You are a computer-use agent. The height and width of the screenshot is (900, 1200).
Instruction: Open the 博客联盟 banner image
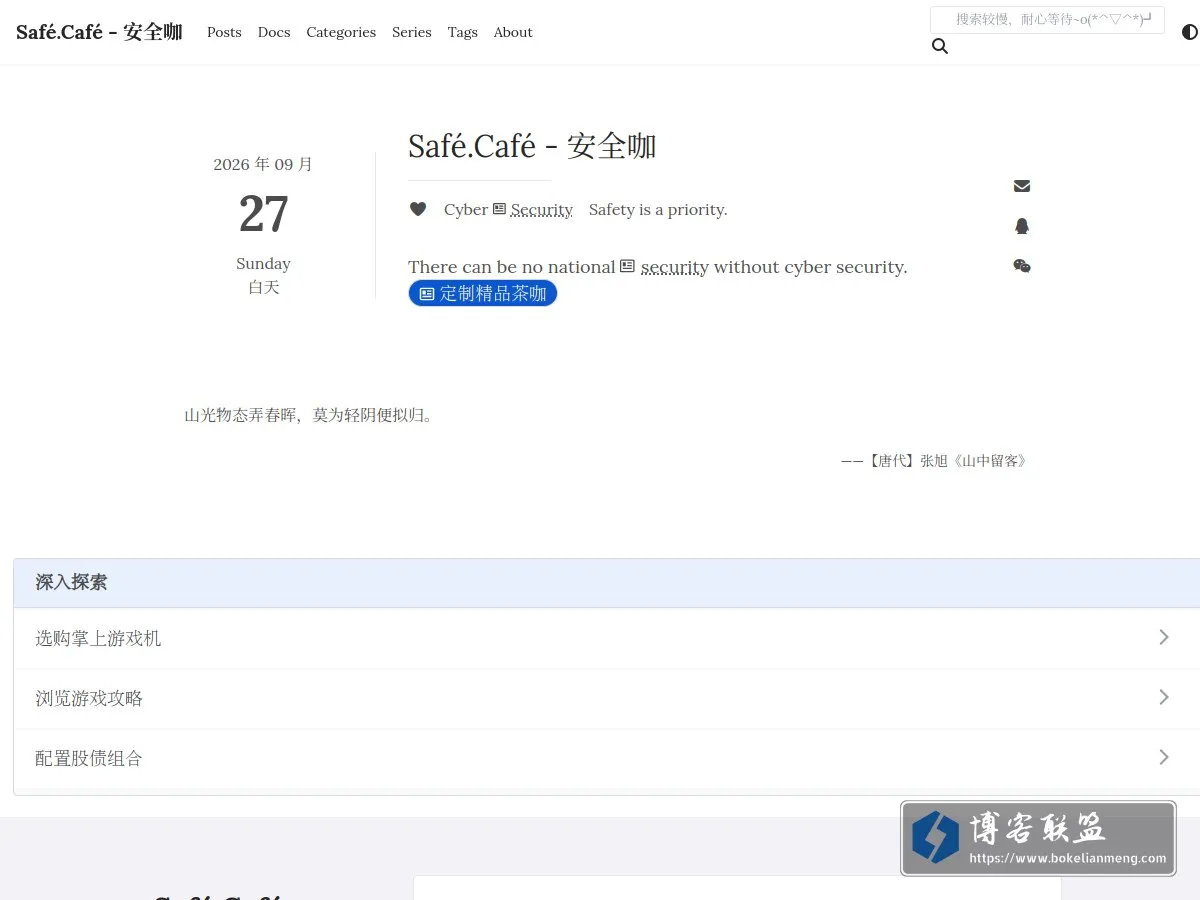coord(1038,838)
